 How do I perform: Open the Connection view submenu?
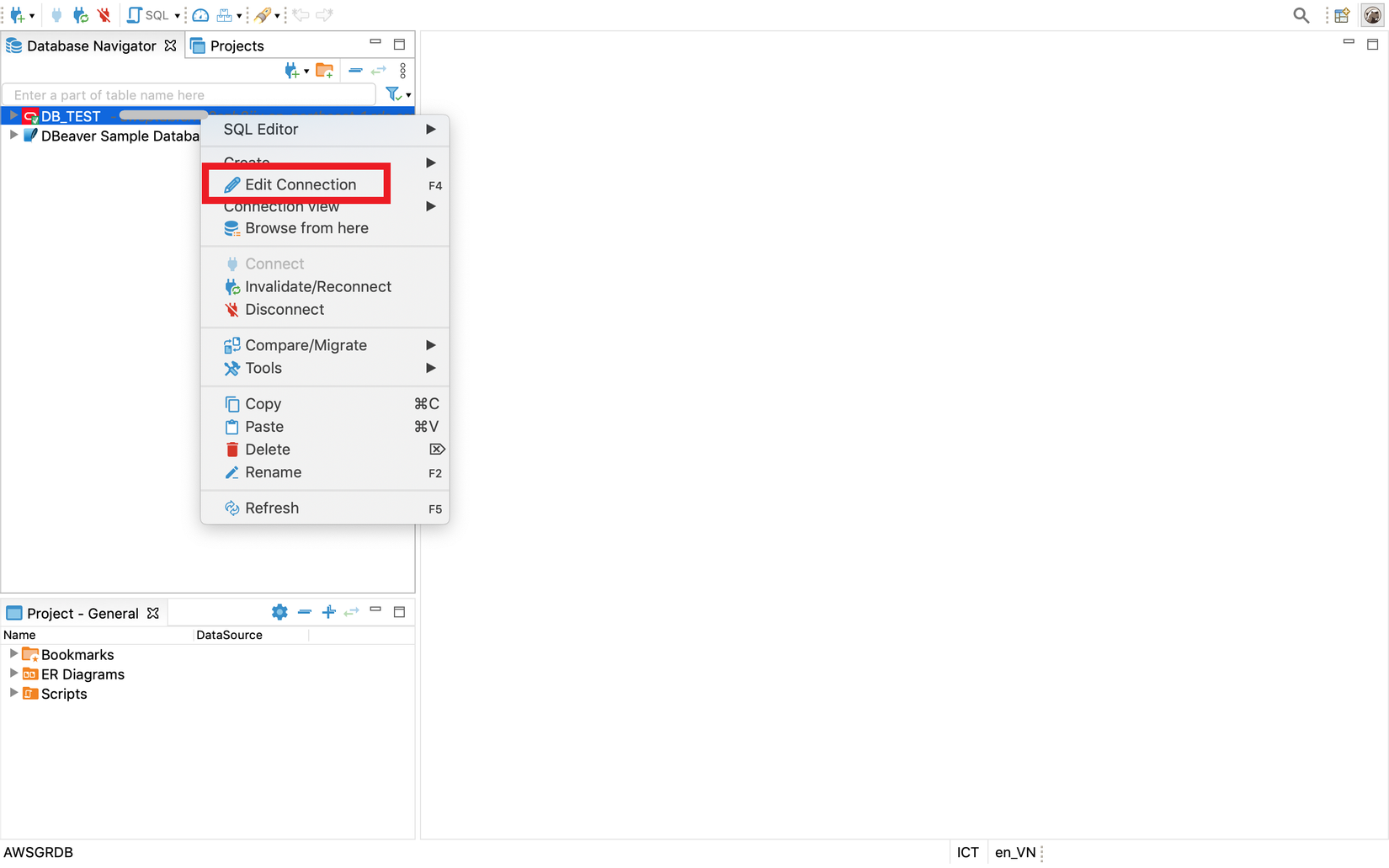pos(325,206)
